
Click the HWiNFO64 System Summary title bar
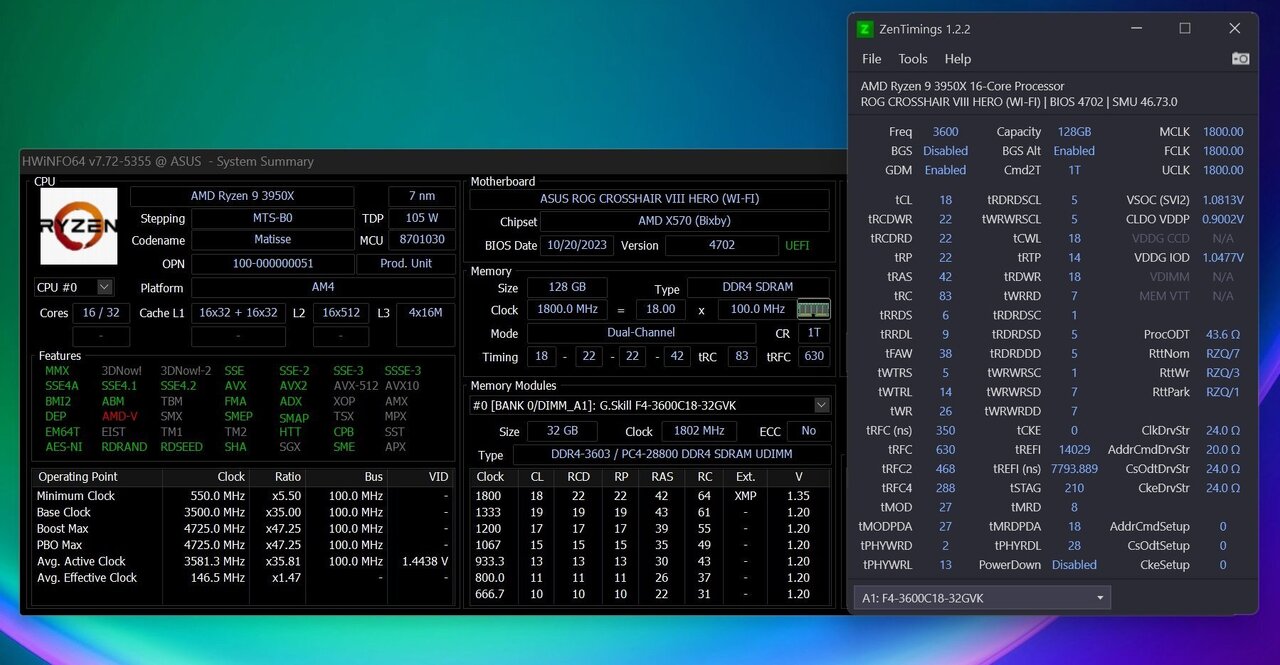click(300, 161)
